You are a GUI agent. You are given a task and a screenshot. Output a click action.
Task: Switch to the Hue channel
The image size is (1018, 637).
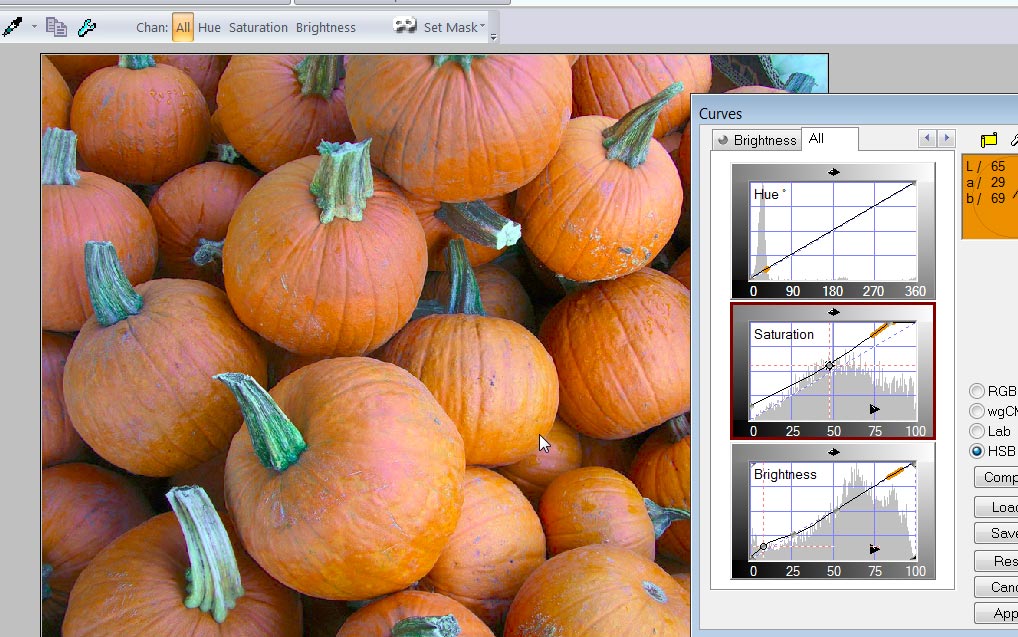[x=209, y=27]
